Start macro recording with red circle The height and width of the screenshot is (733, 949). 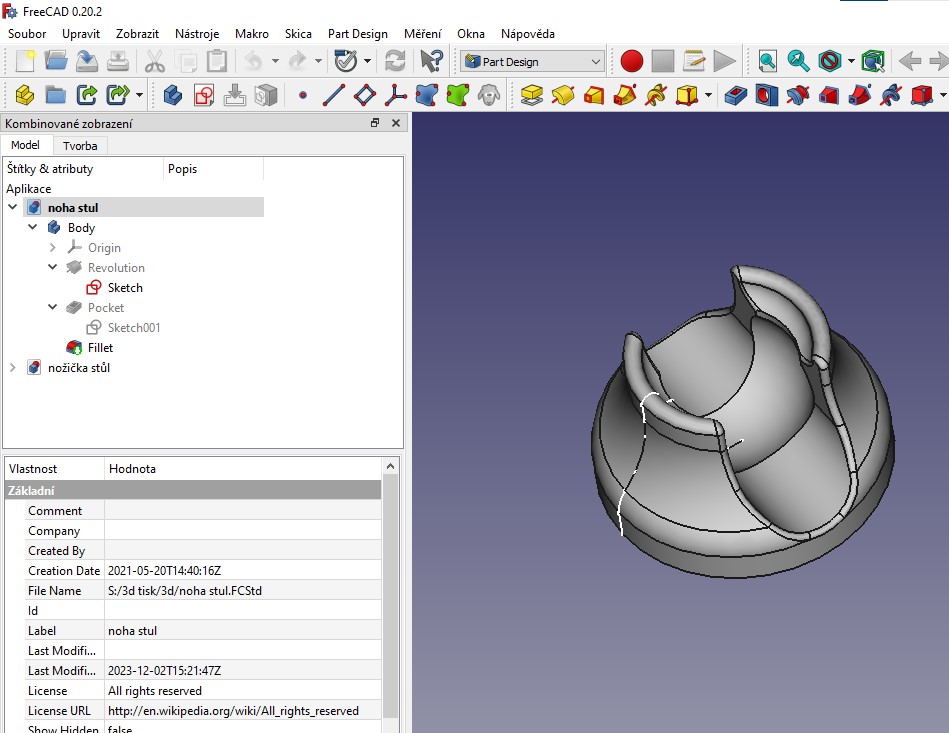coord(631,61)
